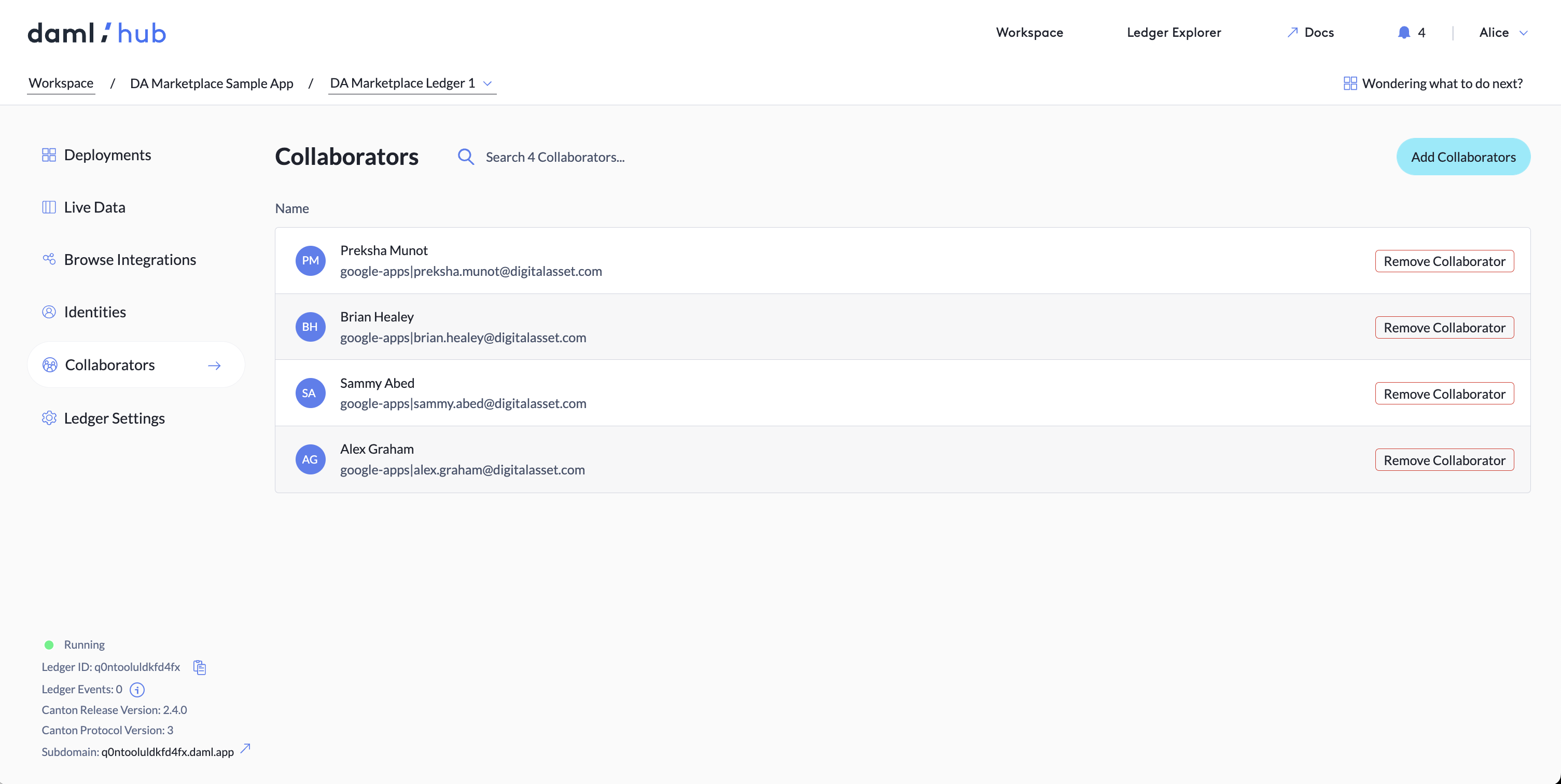1561x784 pixels.
Task: Copy the Ledger ID using the copy icon
Action: click(200, 667)
